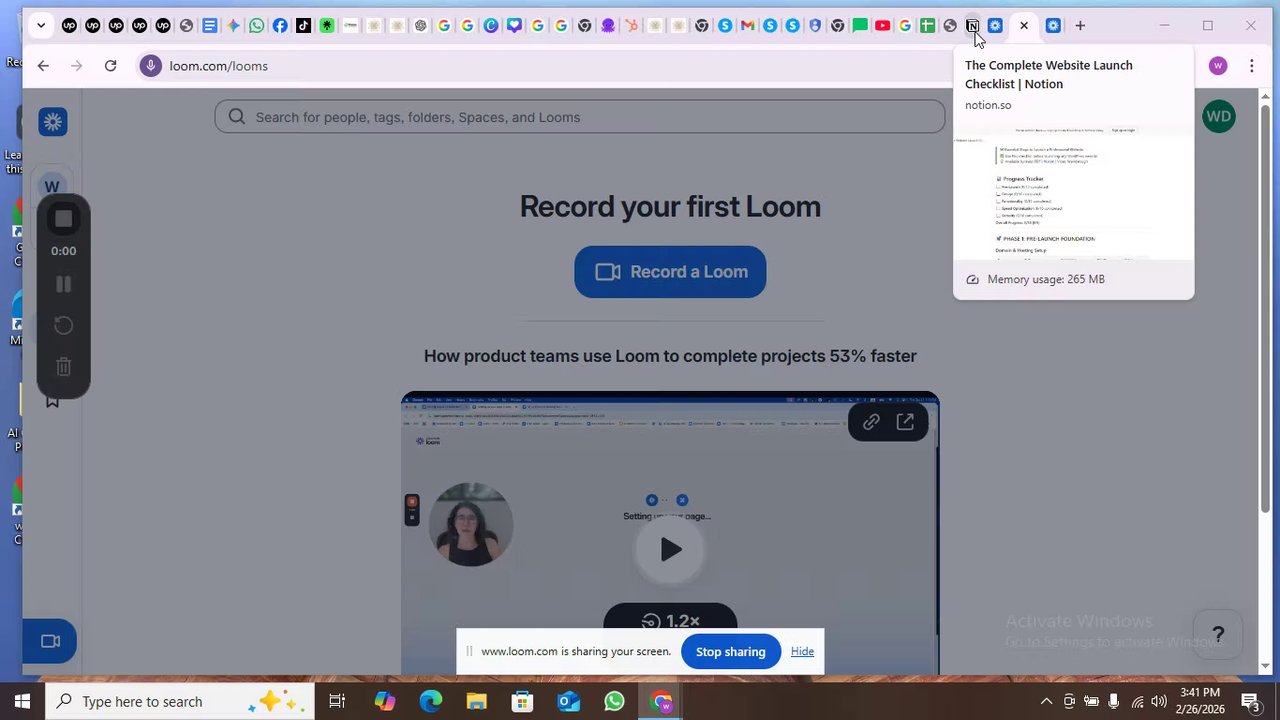This screenshot has height=720, width=1280.
Task: Stop the Loom recording
Action: pos(63,219)
